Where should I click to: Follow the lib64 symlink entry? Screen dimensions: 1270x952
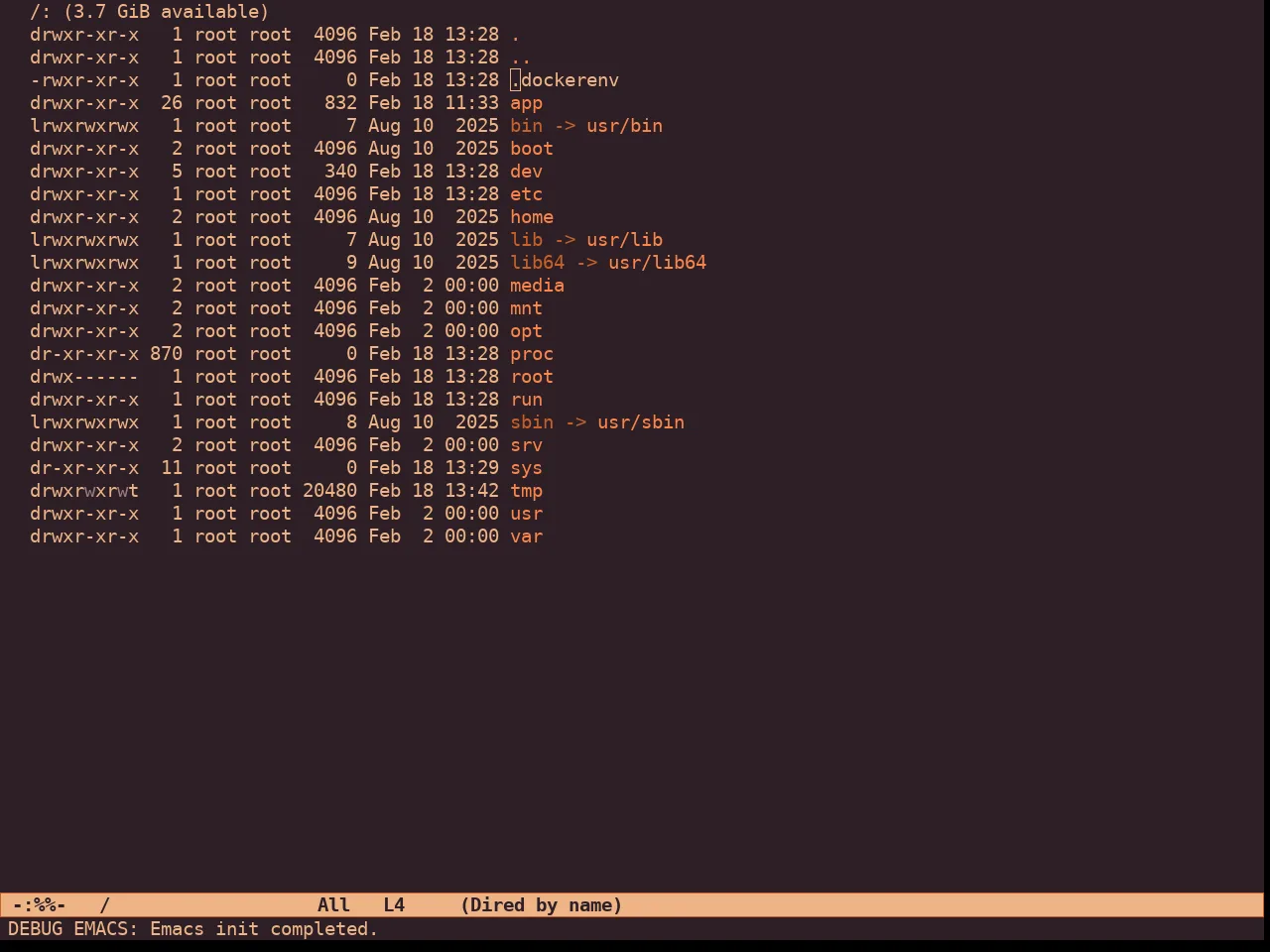537,263
